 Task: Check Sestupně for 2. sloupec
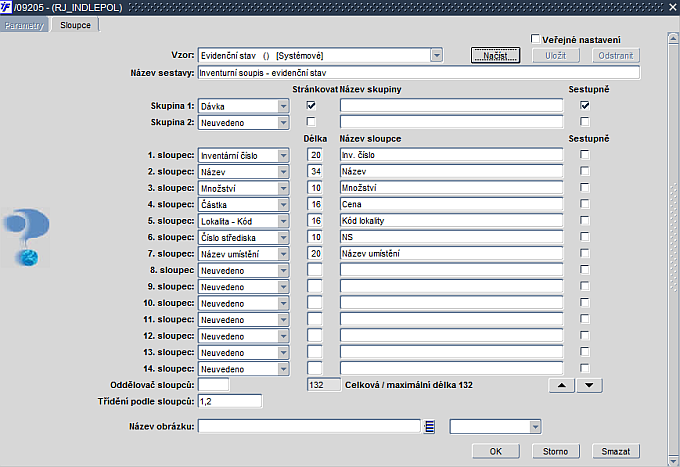point(585,171)
